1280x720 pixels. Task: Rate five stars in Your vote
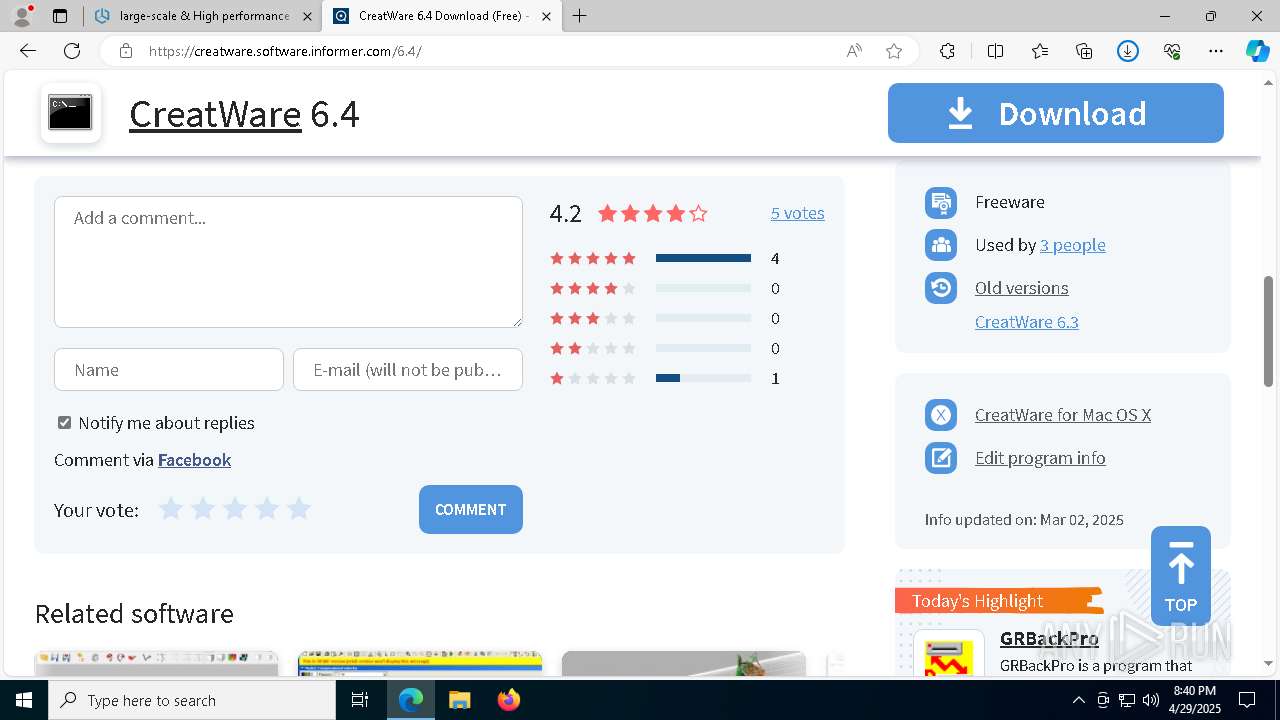coord(299,509)
